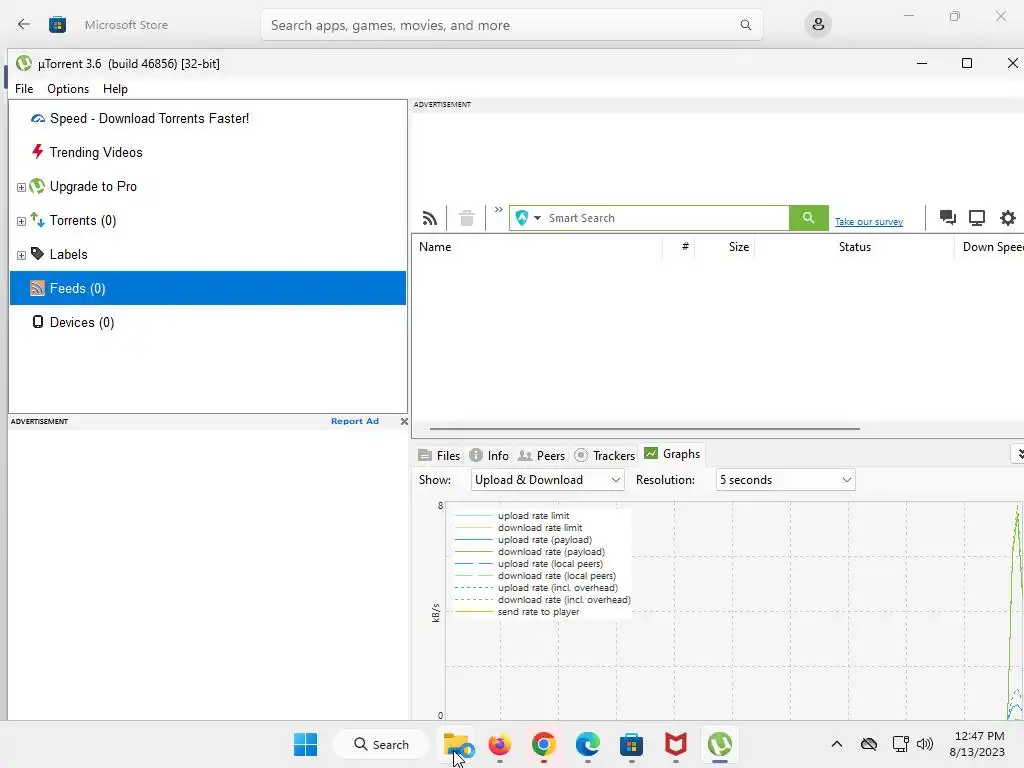Click the chat bubbles toolbar icon
This screenshot has height=768, width=1024.
coord(948,217)
